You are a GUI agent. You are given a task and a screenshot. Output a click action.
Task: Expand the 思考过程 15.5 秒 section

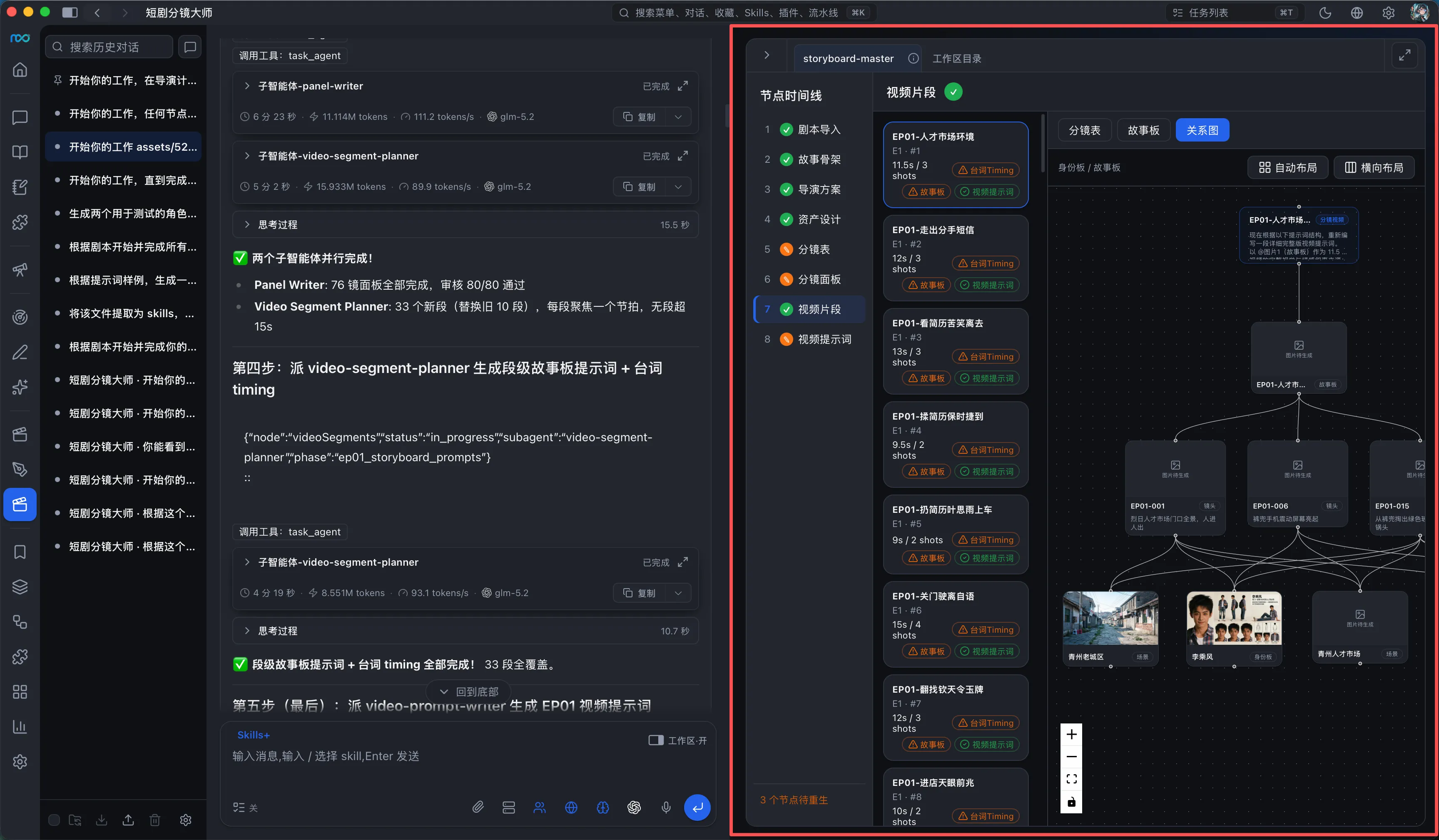[x=466, y=224]
